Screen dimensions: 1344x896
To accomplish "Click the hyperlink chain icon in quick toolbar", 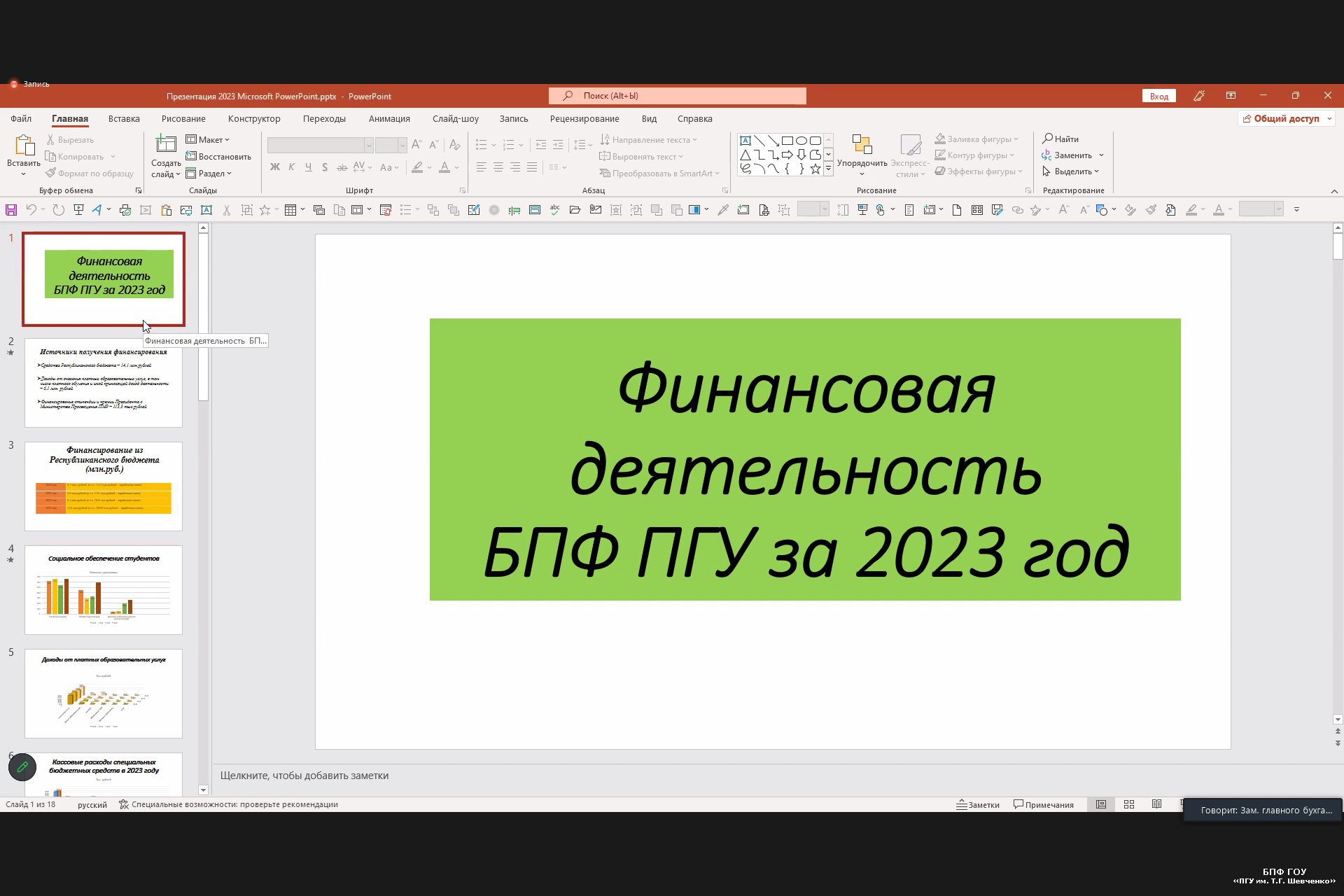I will tap(1017, 209).
